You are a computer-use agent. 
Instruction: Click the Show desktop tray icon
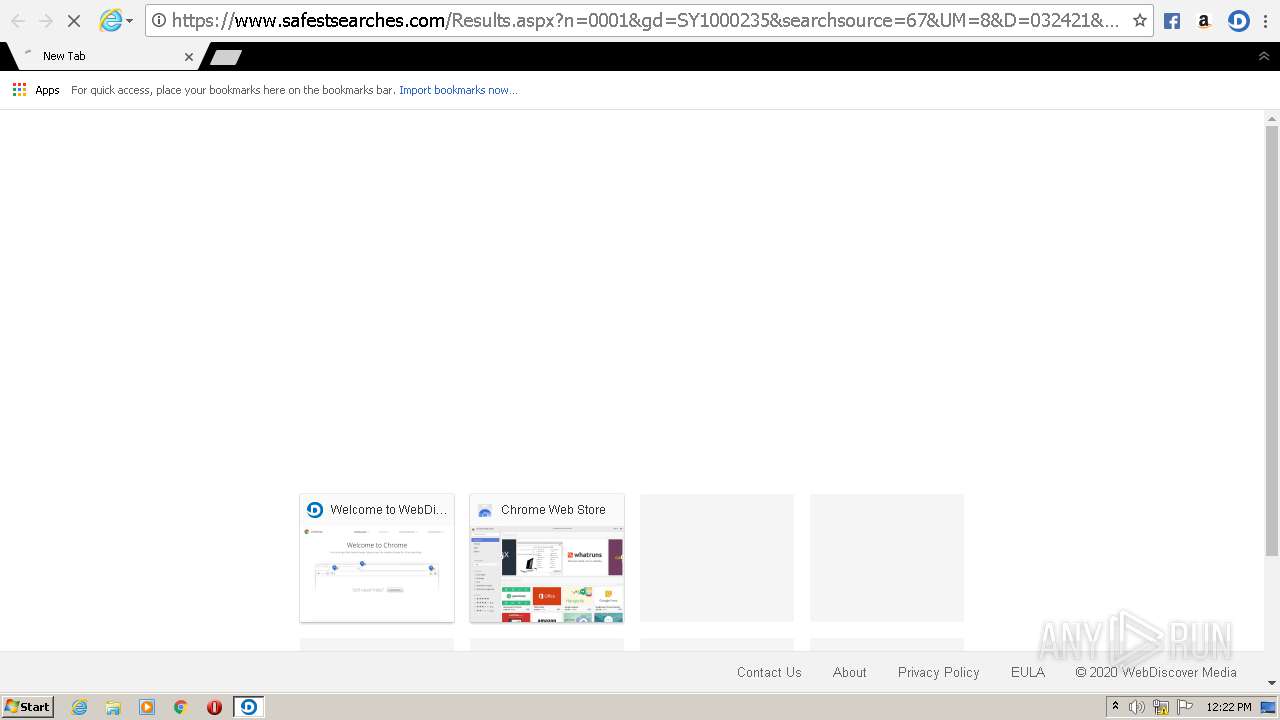(1269, 707)
